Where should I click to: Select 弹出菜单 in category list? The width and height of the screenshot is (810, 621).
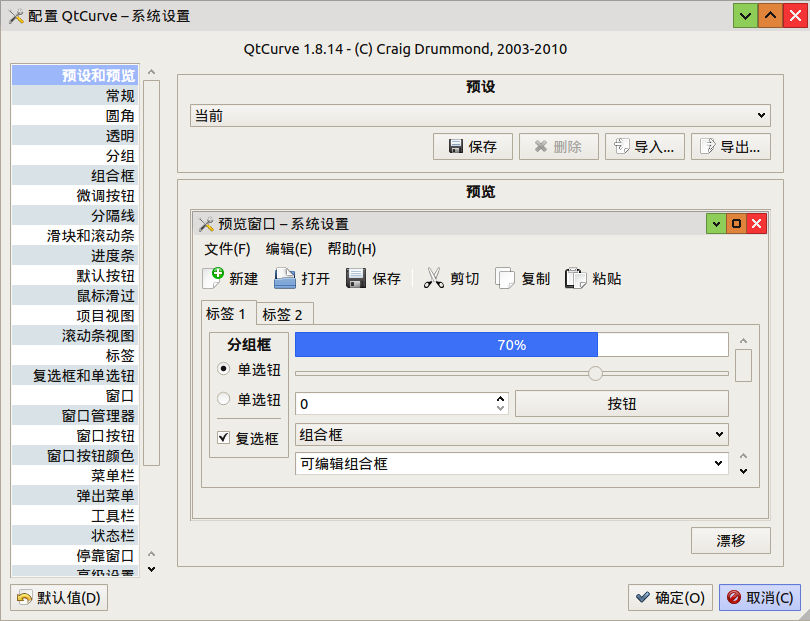point(75,495)
